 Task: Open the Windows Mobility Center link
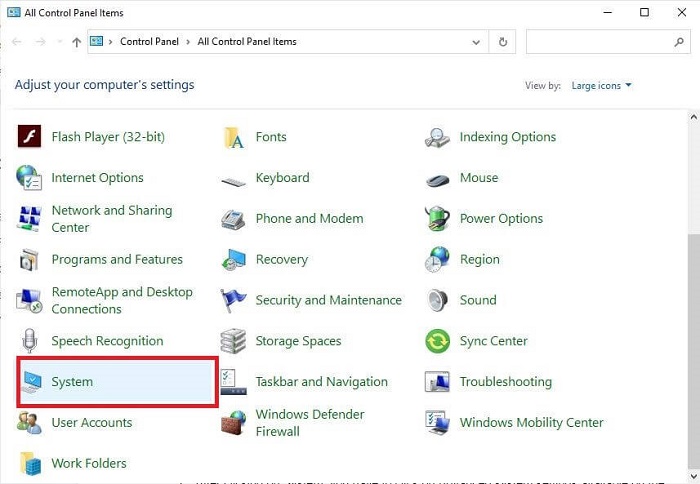pyautogui.click(x=532, y=422)
